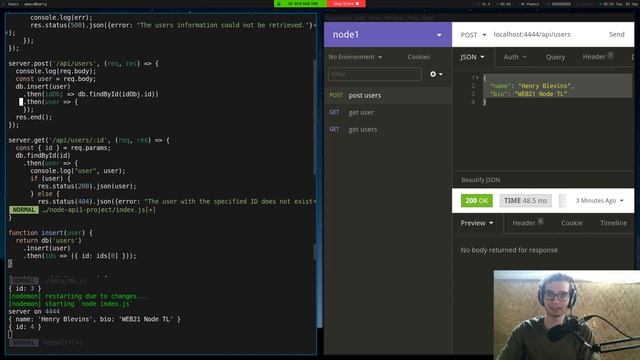Click the 'nodemon restarting due to changes' line
This screenshot has width=640, height=360.
click(x=78, y=296)
